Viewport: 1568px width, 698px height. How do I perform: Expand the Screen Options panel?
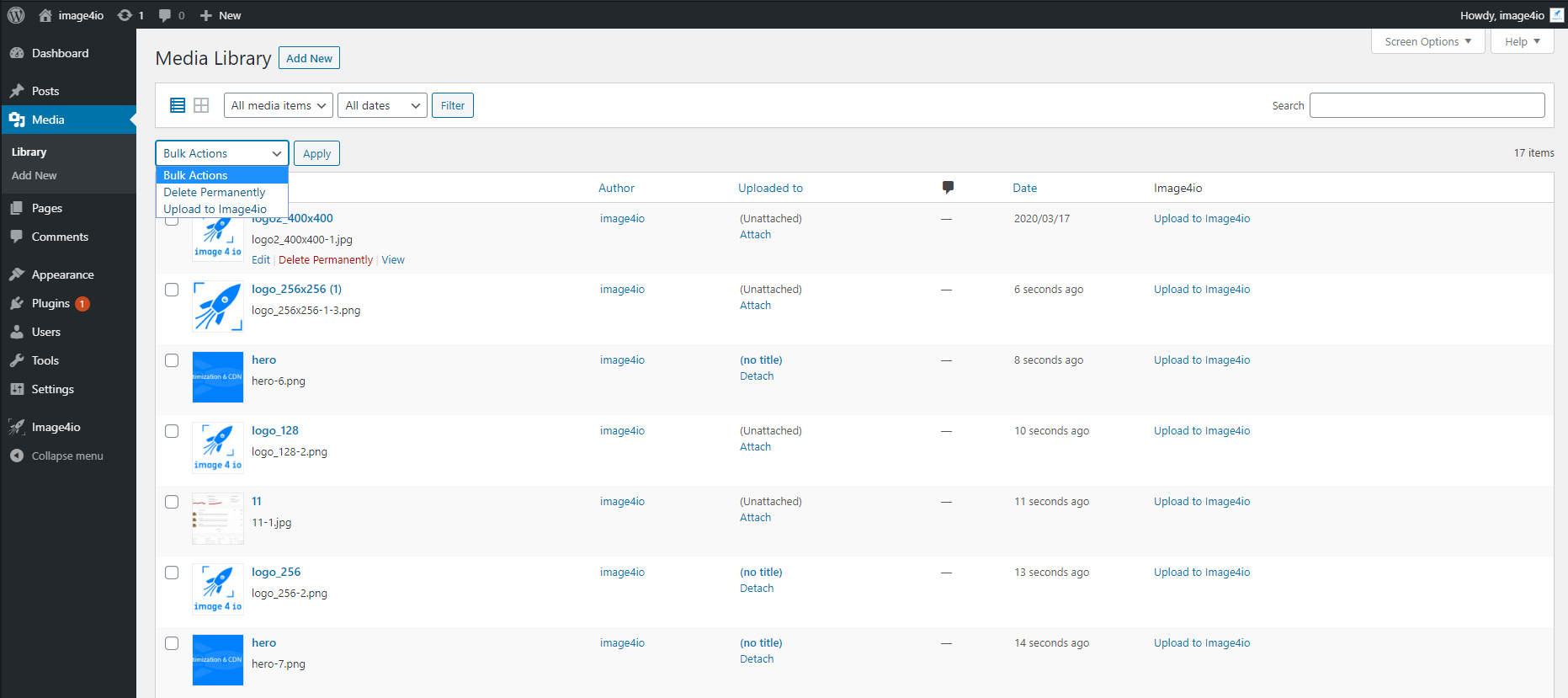click(1428, 41)
